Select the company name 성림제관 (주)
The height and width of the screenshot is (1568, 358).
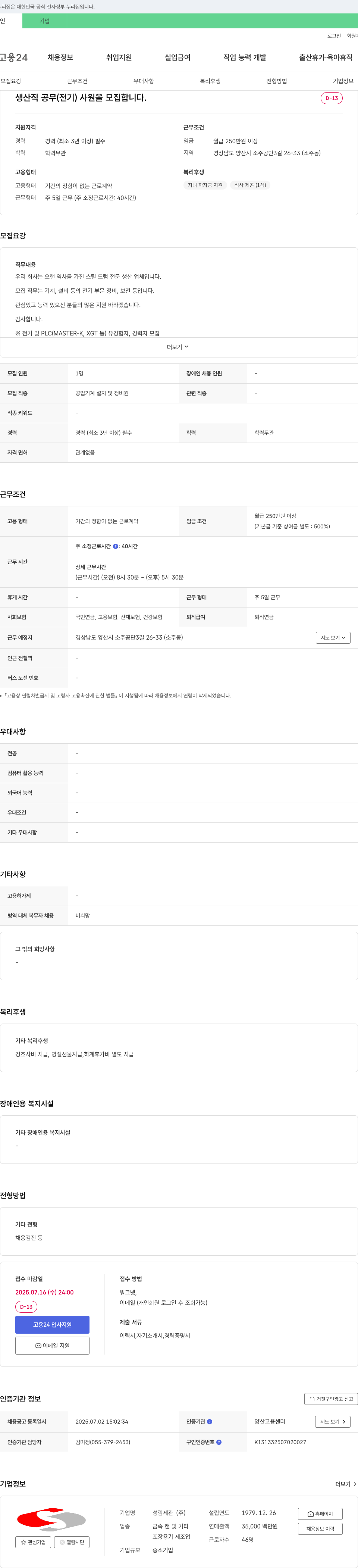tap(169, 1513)
